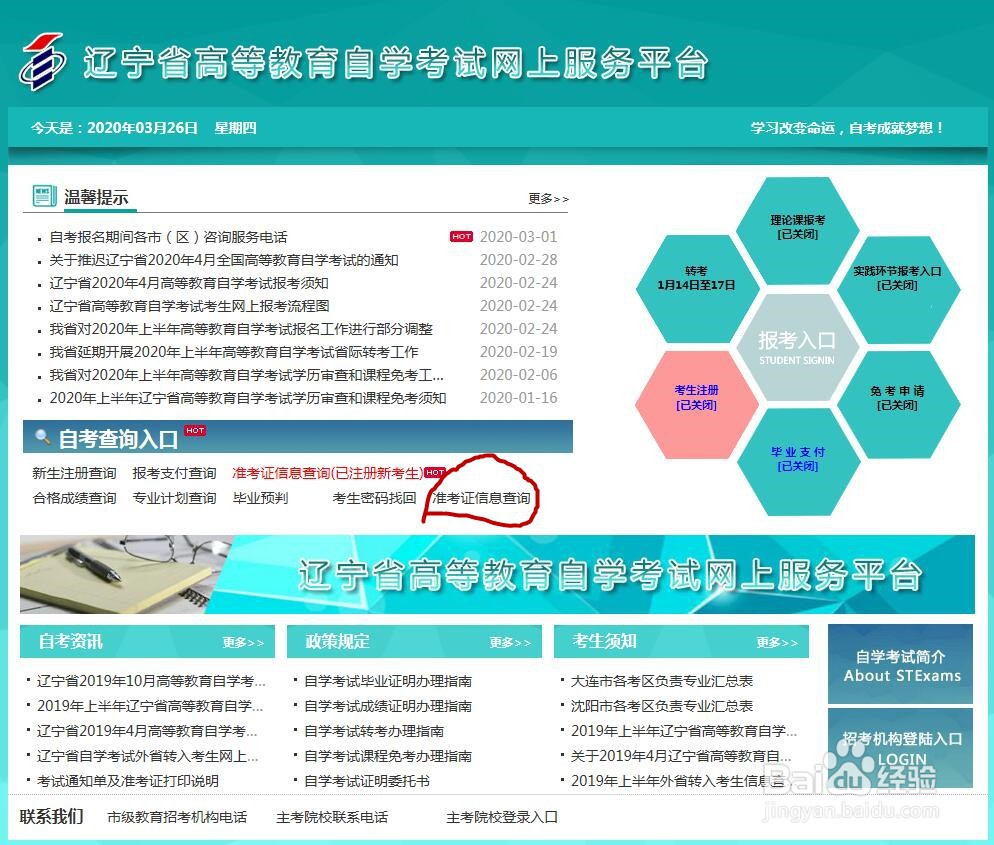994x845 pixels.
Task: Open 关于2019年4月辽宁省高等教育自... notice
Action: tap(681, 756)
